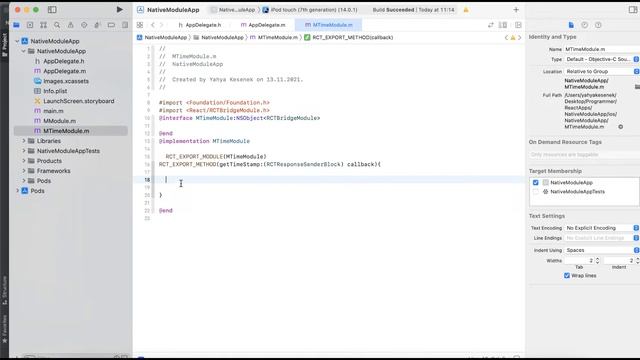
Task: Open the Text Encoding dropdown
Action: (x=602, y=228)
